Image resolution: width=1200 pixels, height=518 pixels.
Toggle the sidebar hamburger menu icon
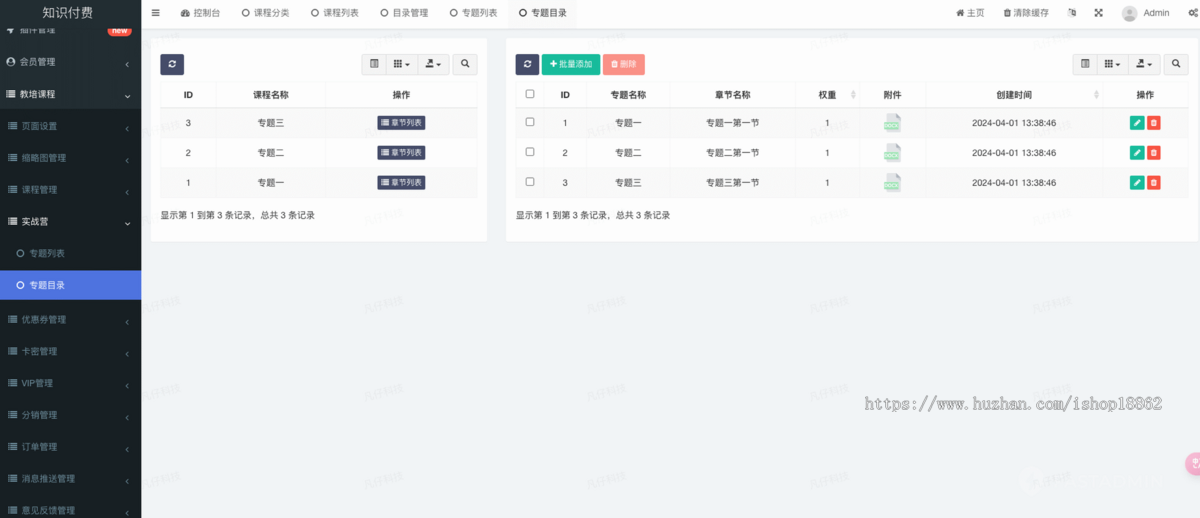click(156, 13)
